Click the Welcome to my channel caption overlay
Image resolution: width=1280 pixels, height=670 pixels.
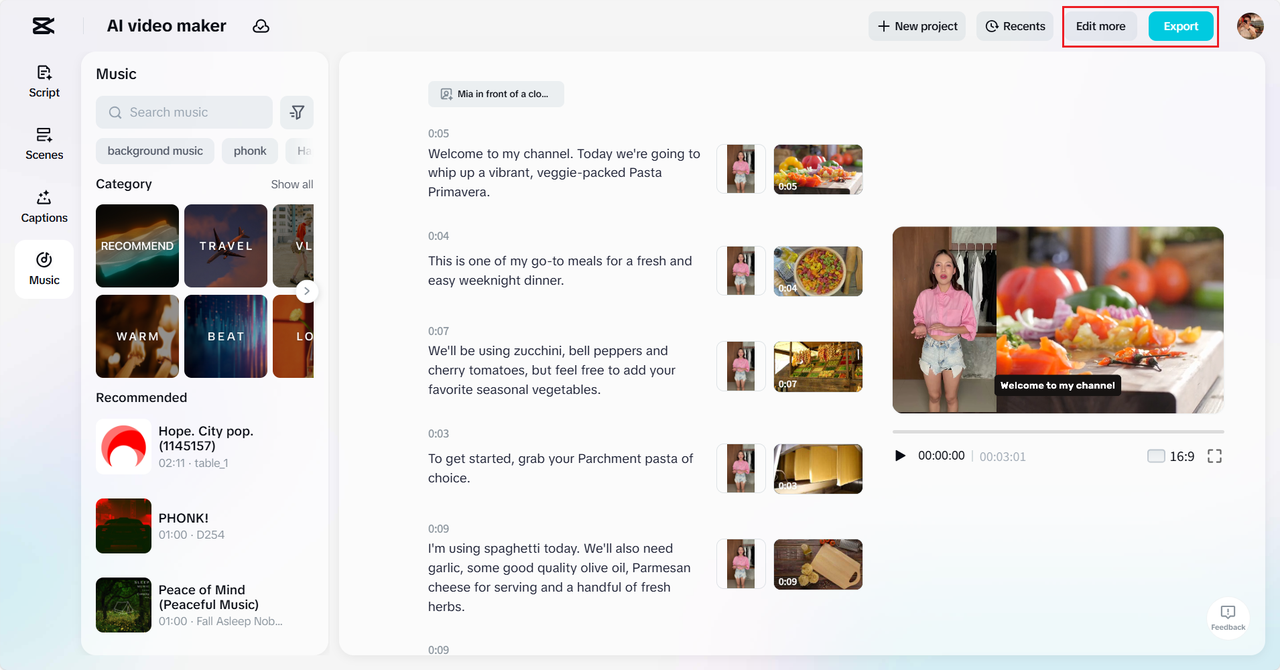click(1058, 385)
